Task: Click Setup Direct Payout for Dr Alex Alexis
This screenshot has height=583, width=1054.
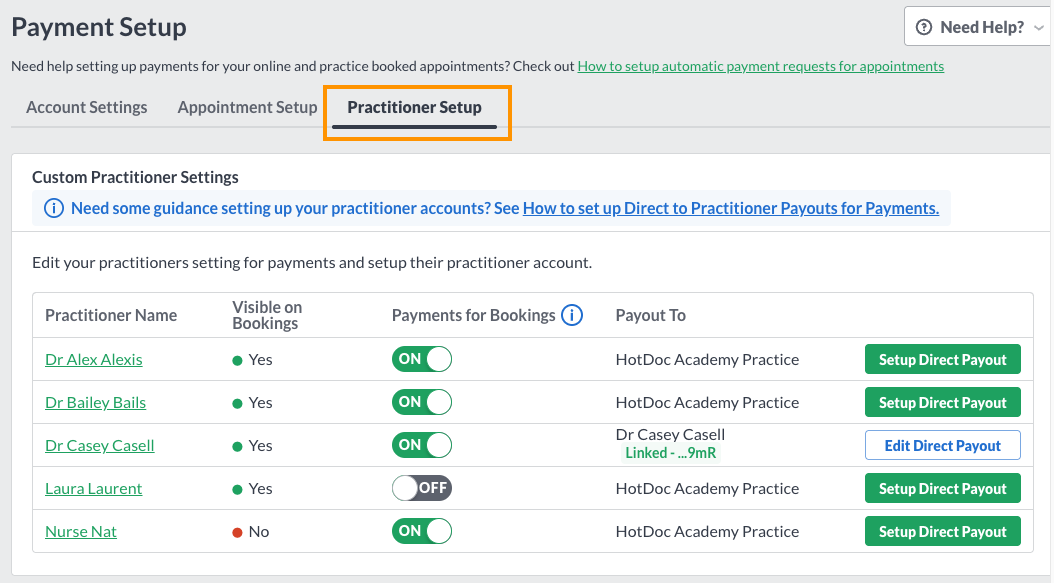Action: pyautogui.click(x=942, y=360)
